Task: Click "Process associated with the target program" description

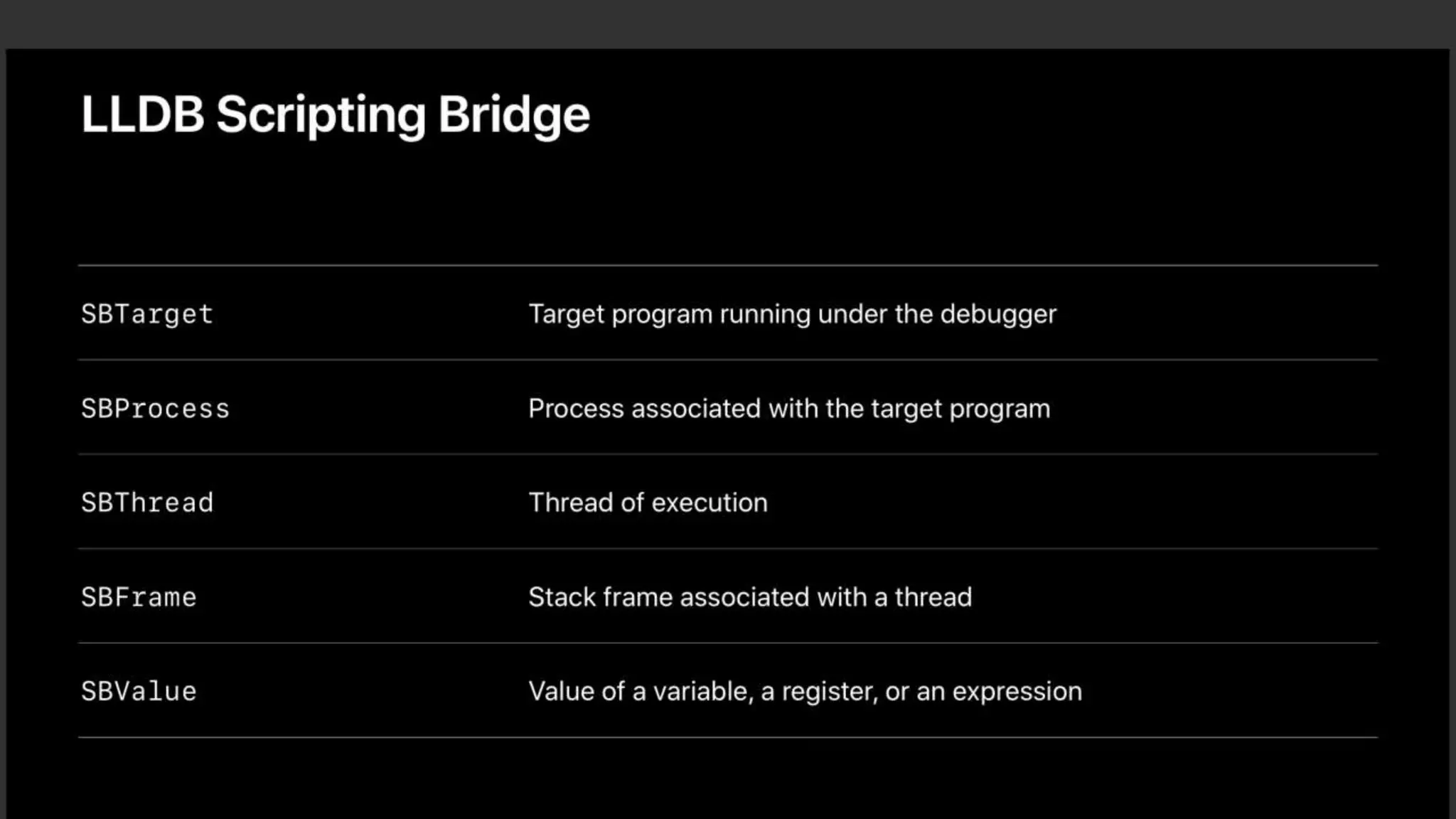Action: 789,409
